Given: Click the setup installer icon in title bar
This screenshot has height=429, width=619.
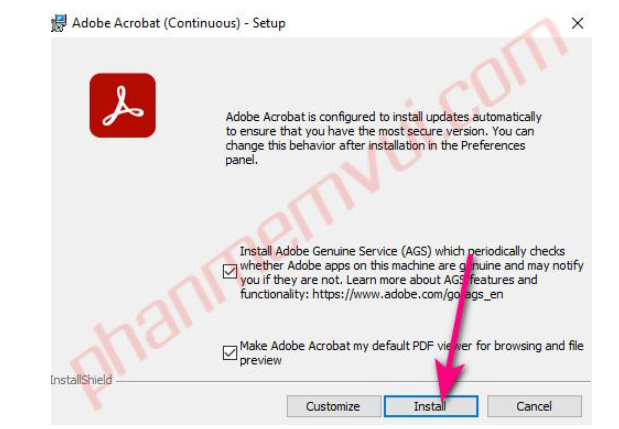Looking at the screenshot, I should pos(59,23).
